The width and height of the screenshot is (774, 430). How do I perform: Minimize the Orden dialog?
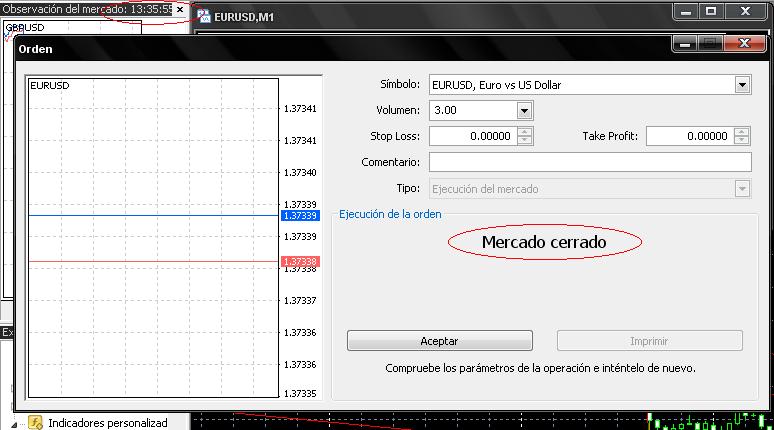click(x=684, y=44)
